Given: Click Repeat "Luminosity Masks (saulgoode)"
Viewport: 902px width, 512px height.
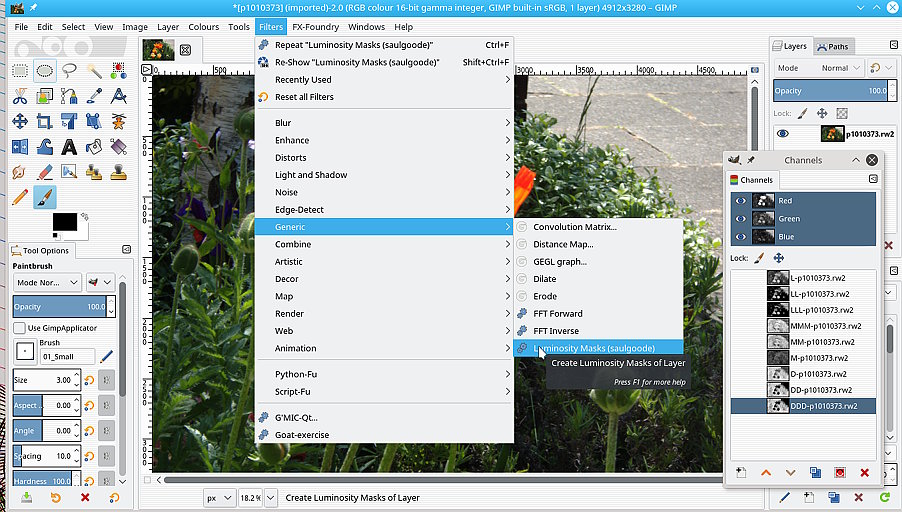Looking at the screenshot, I should click(x=384, y=45).
